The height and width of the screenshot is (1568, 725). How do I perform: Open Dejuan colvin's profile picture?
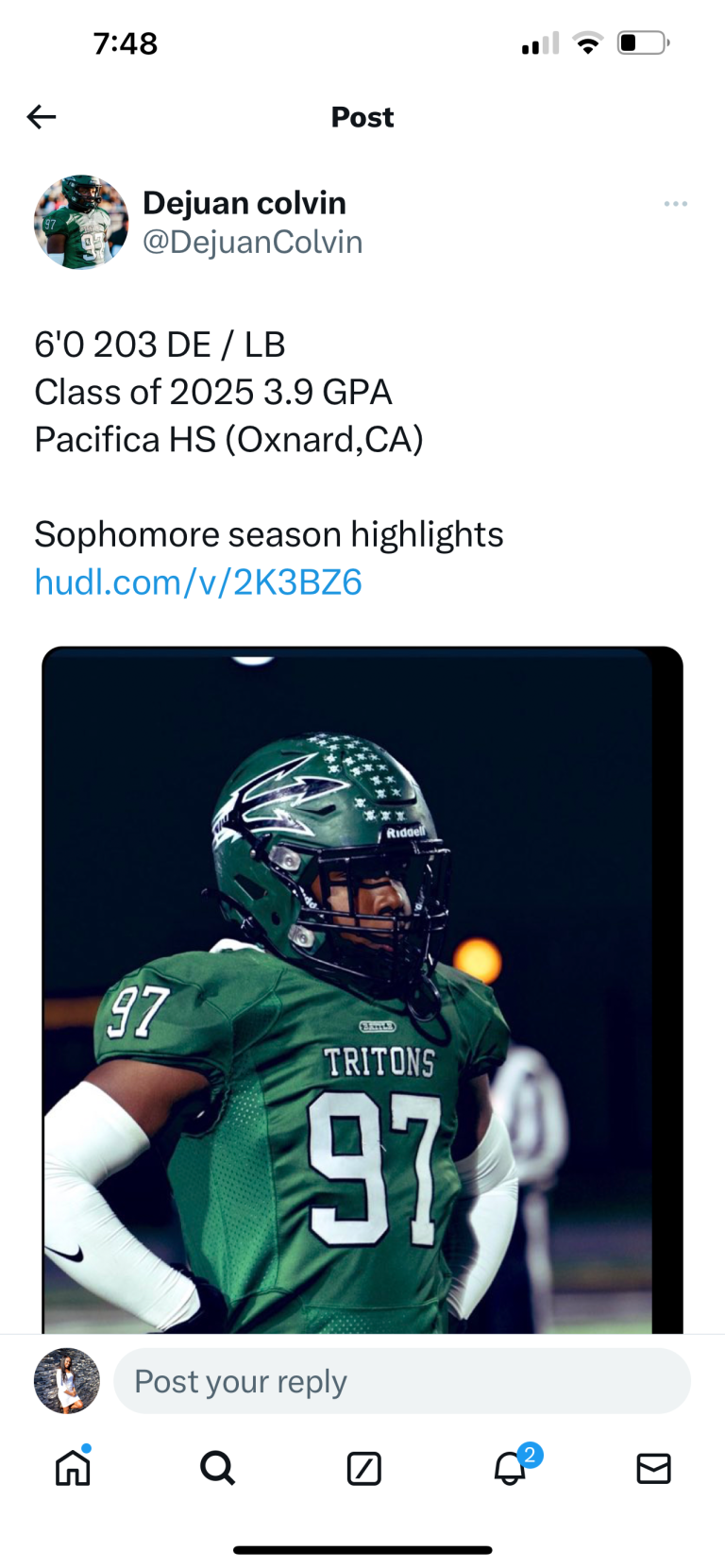coord(81,222)
